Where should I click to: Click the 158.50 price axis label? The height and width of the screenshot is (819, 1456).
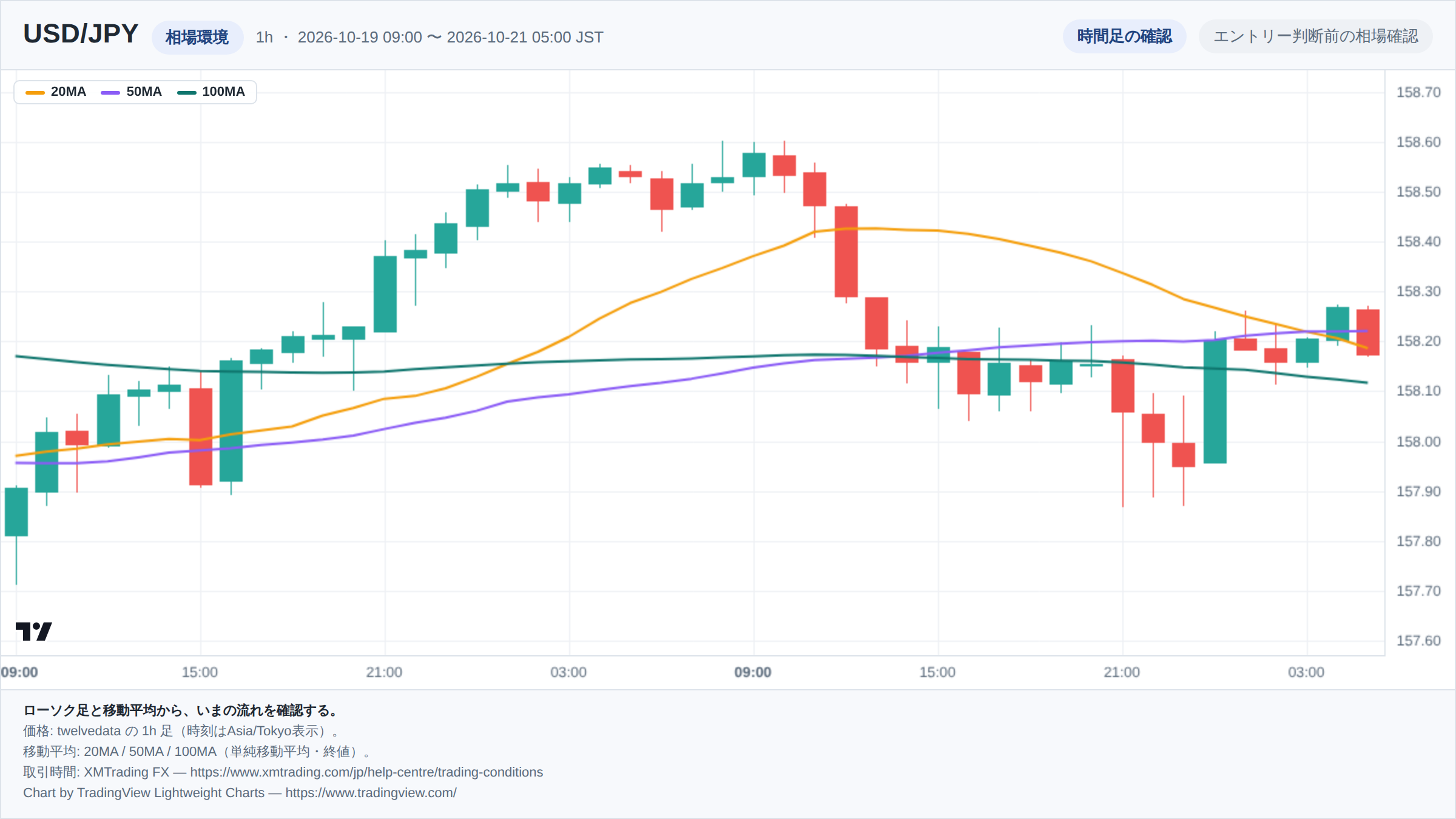coord(1418,192)
